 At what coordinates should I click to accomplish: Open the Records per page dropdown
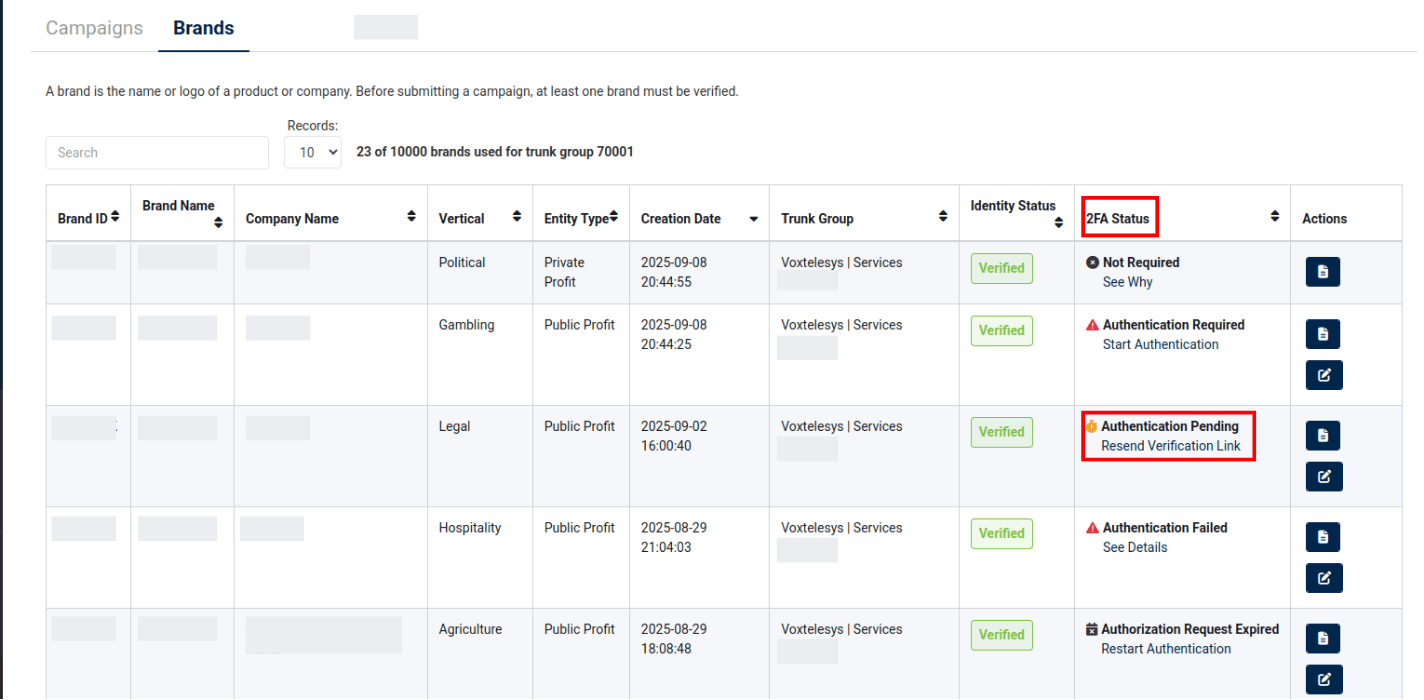tap(313, 152)
